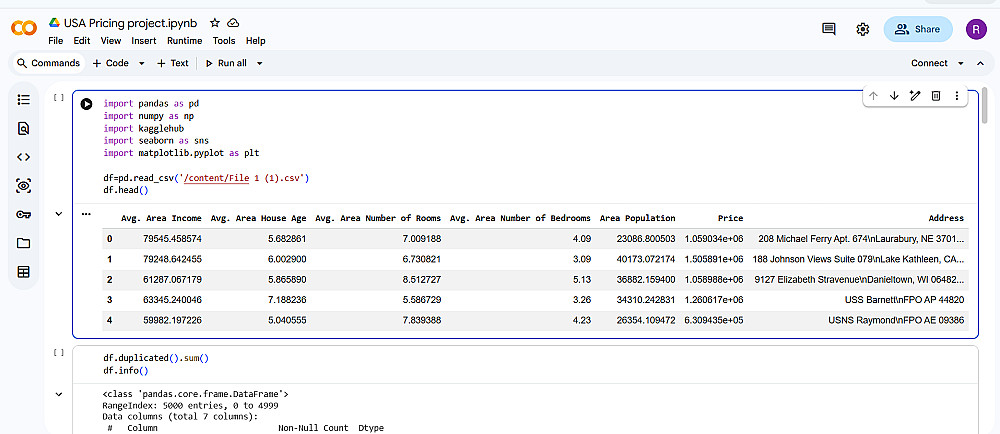The image size is (1000, 434).
Task: Open AI code edit wand icon
Action: click(915, 96)
